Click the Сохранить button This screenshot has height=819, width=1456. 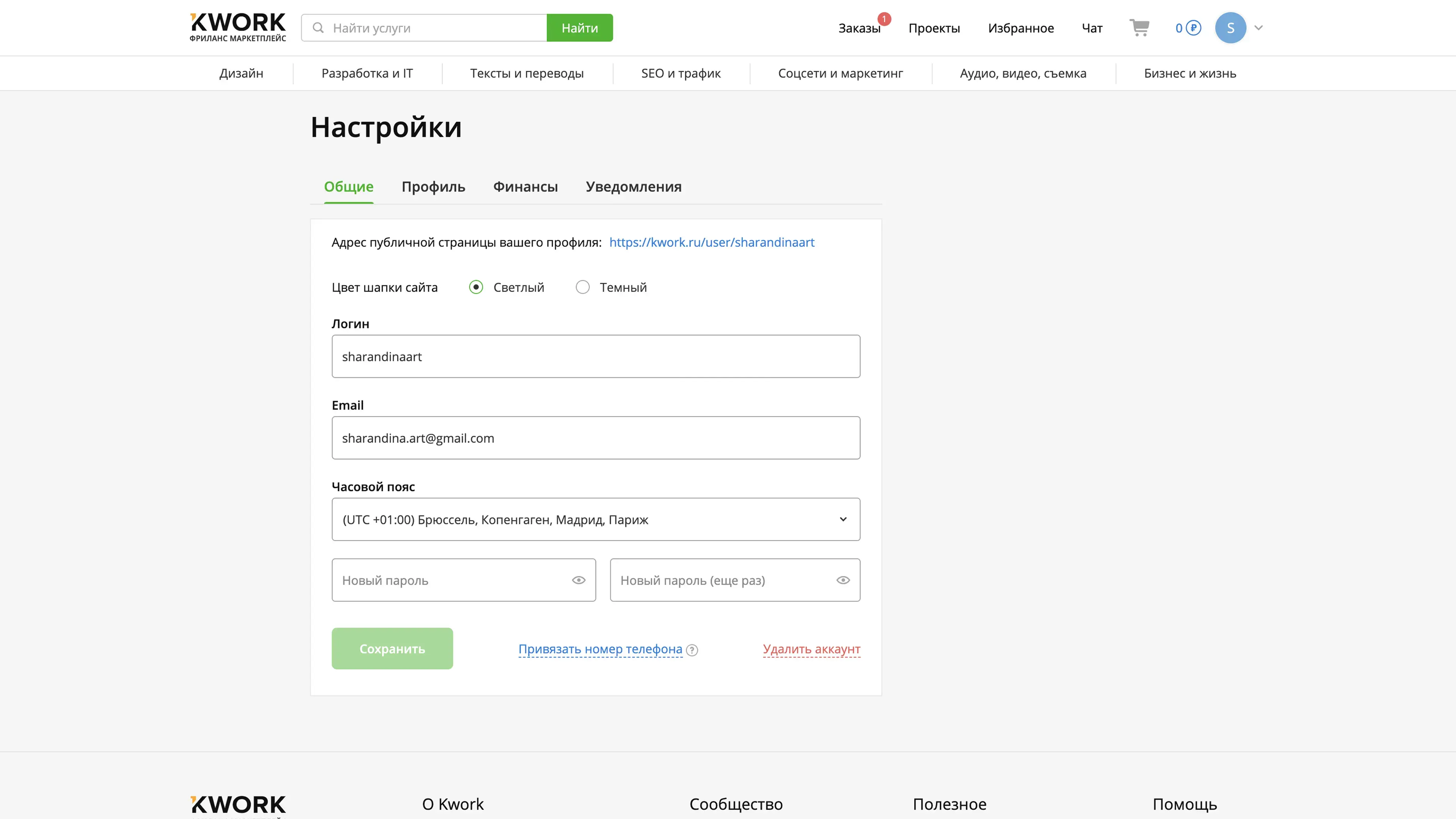pos(392,648)
